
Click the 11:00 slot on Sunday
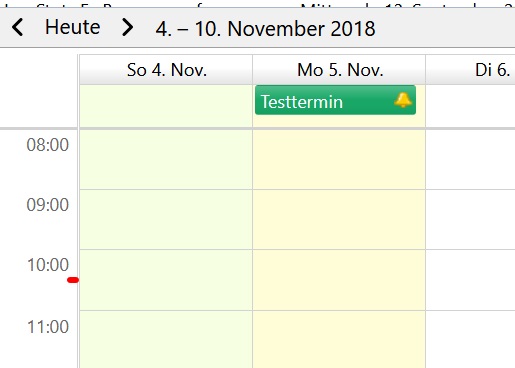[x=166, y=339]
